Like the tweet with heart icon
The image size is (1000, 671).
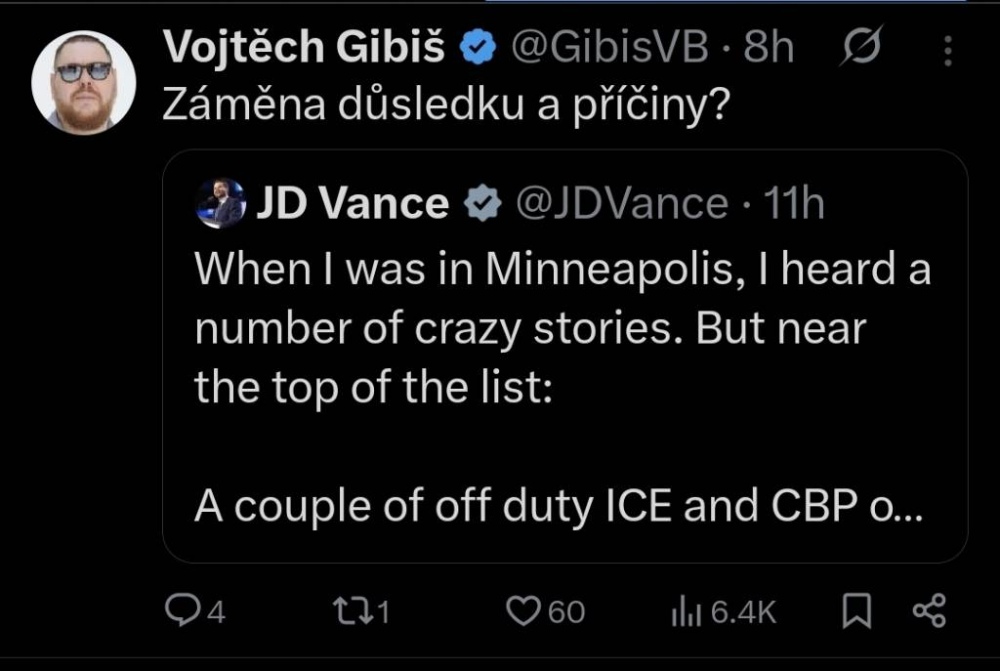[522, 611]
